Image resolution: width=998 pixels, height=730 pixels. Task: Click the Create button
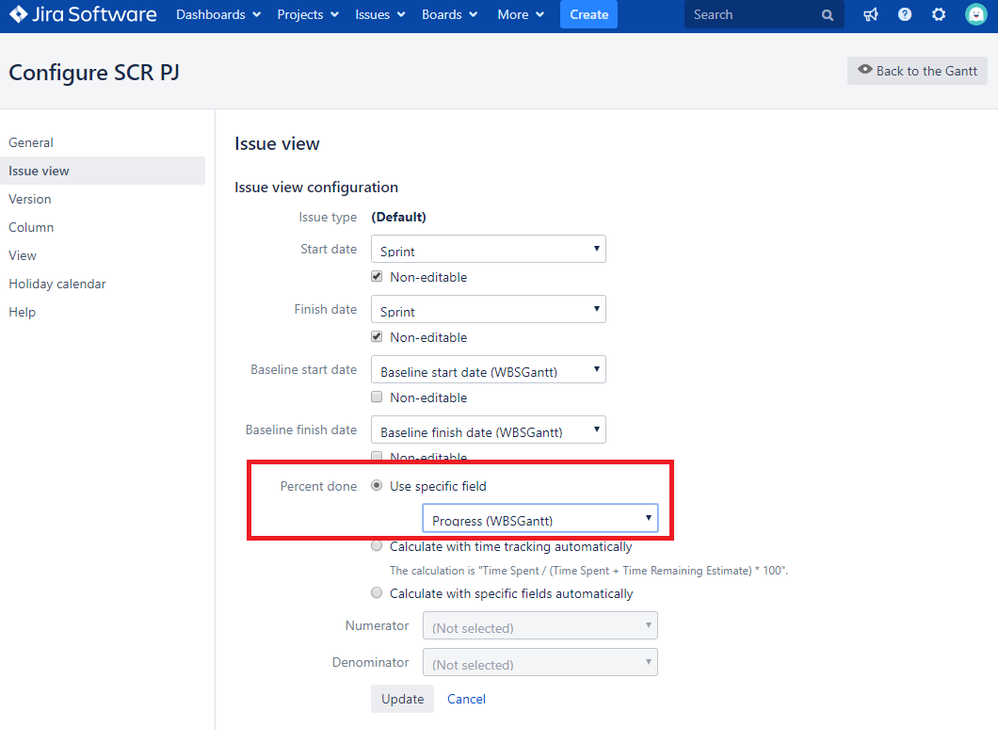click(x=589, y=14)
